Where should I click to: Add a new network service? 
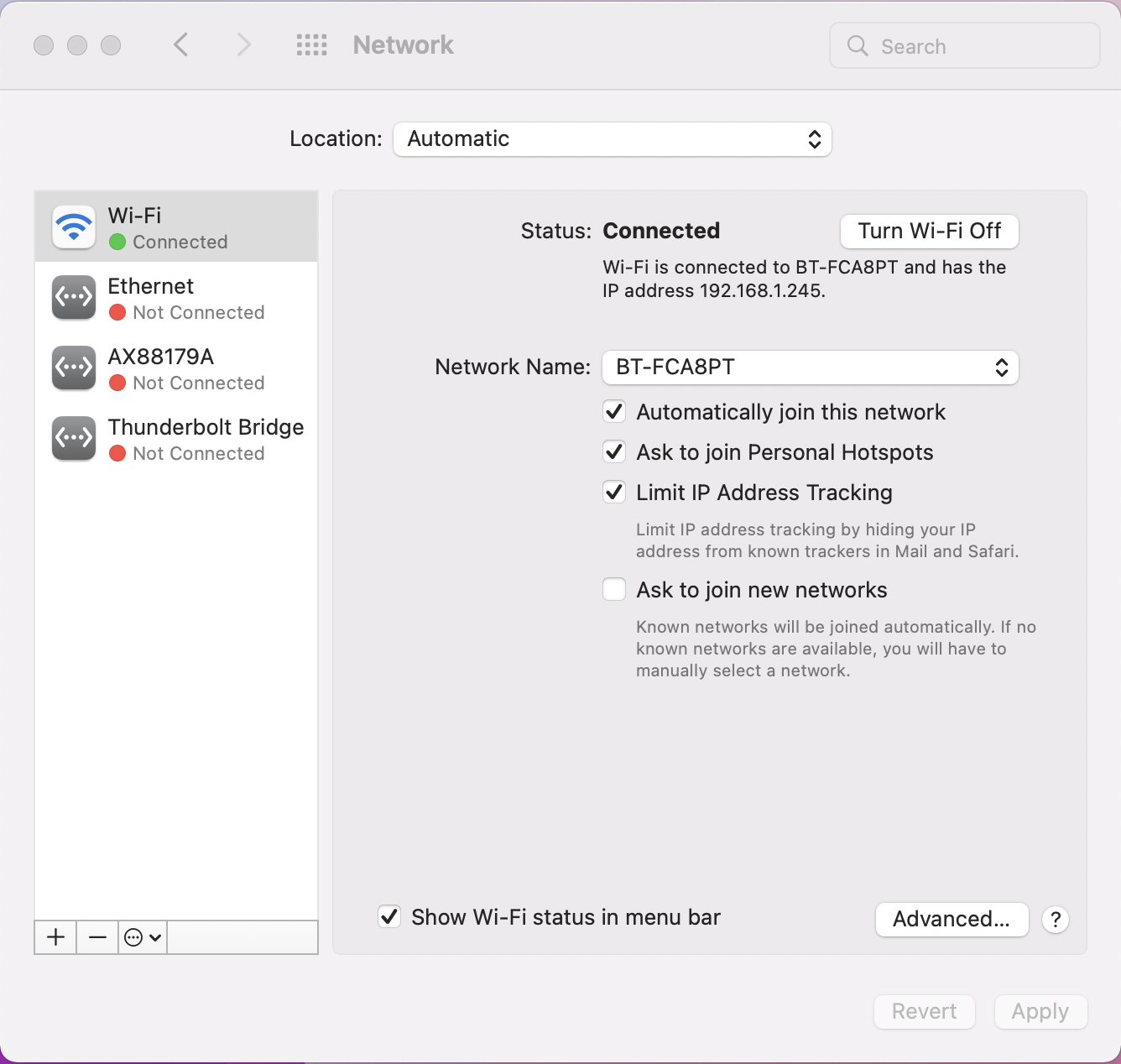(55, 937)
